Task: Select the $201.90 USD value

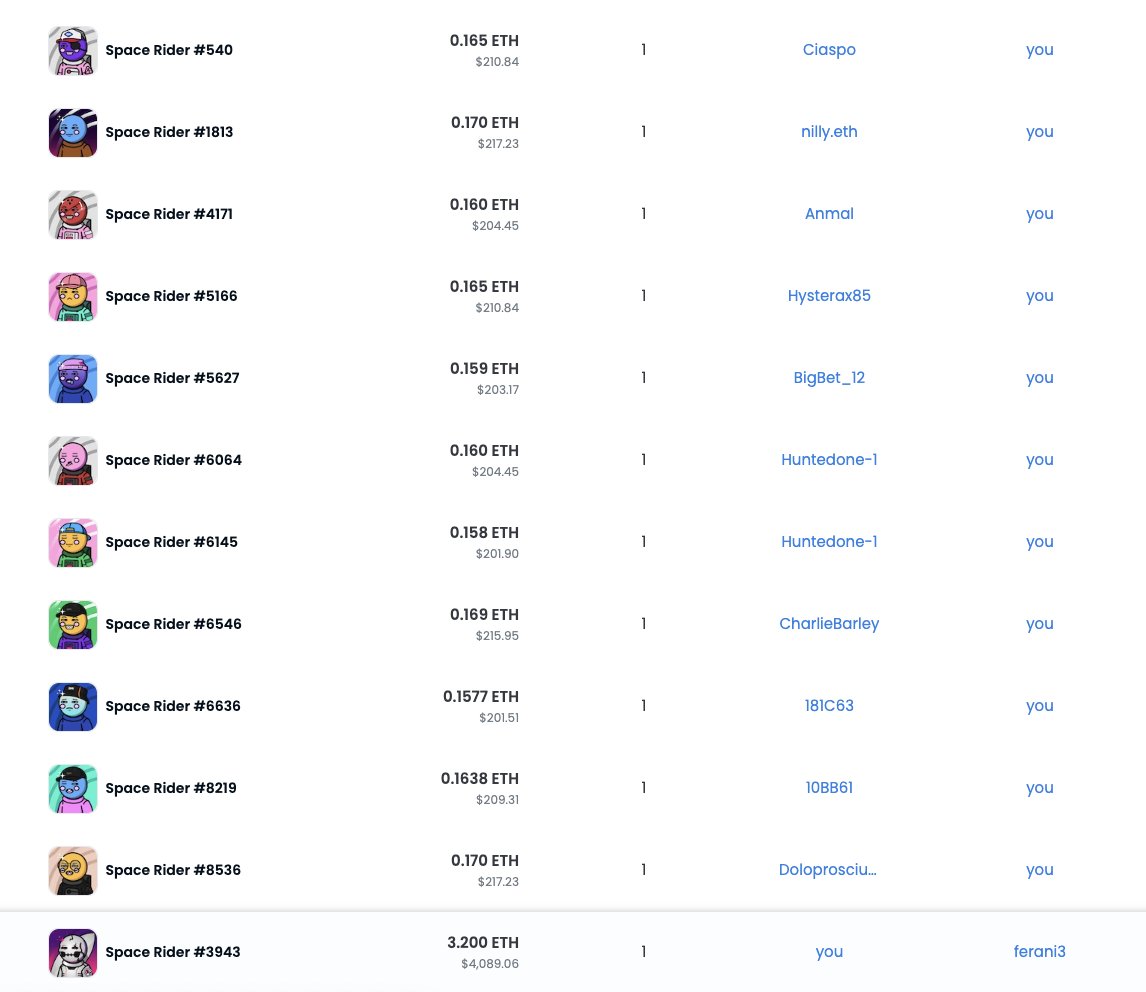Action: [x=497, y=553]
